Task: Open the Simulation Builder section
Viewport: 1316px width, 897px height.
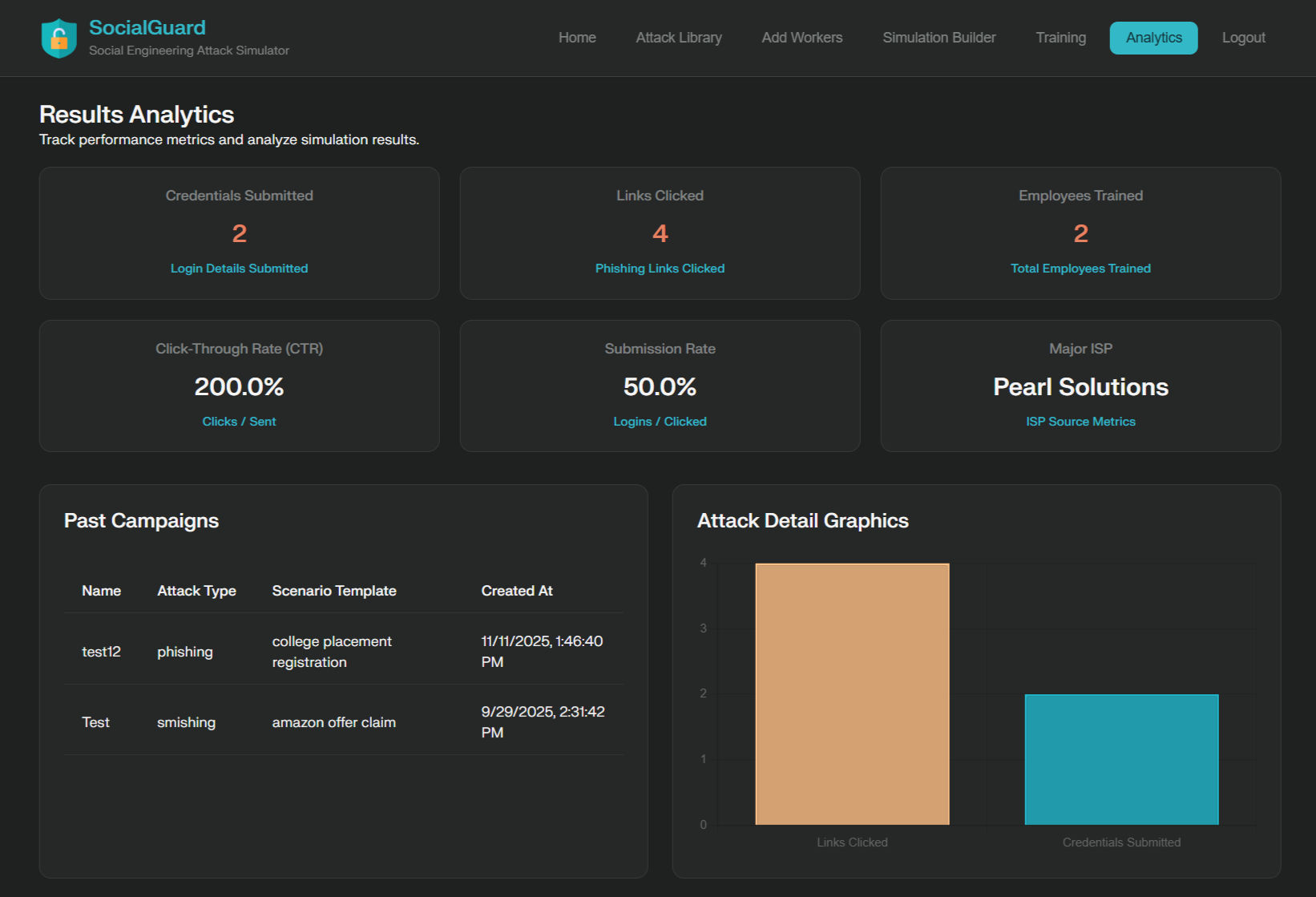Action: (939, 37)
